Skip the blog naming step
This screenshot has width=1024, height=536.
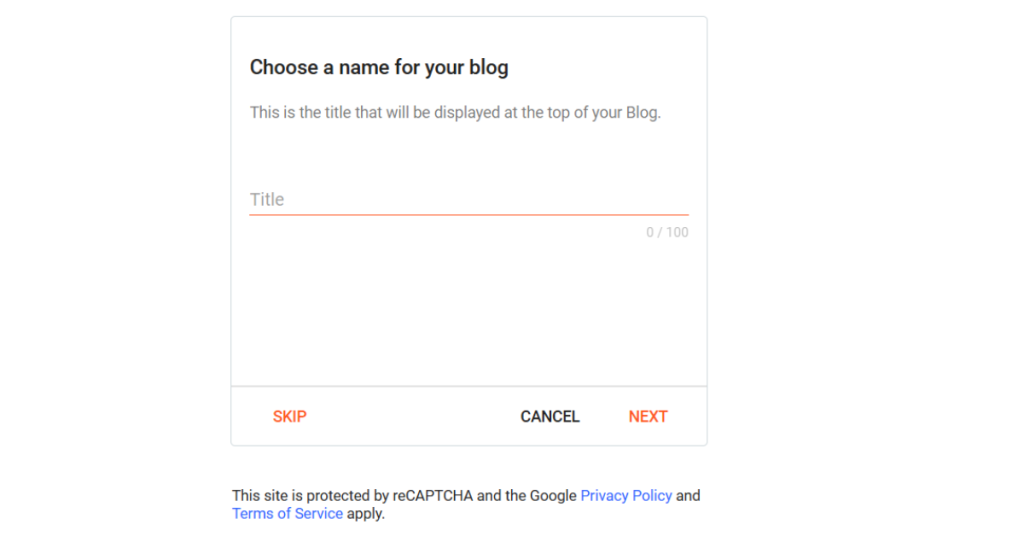(289, 417)
